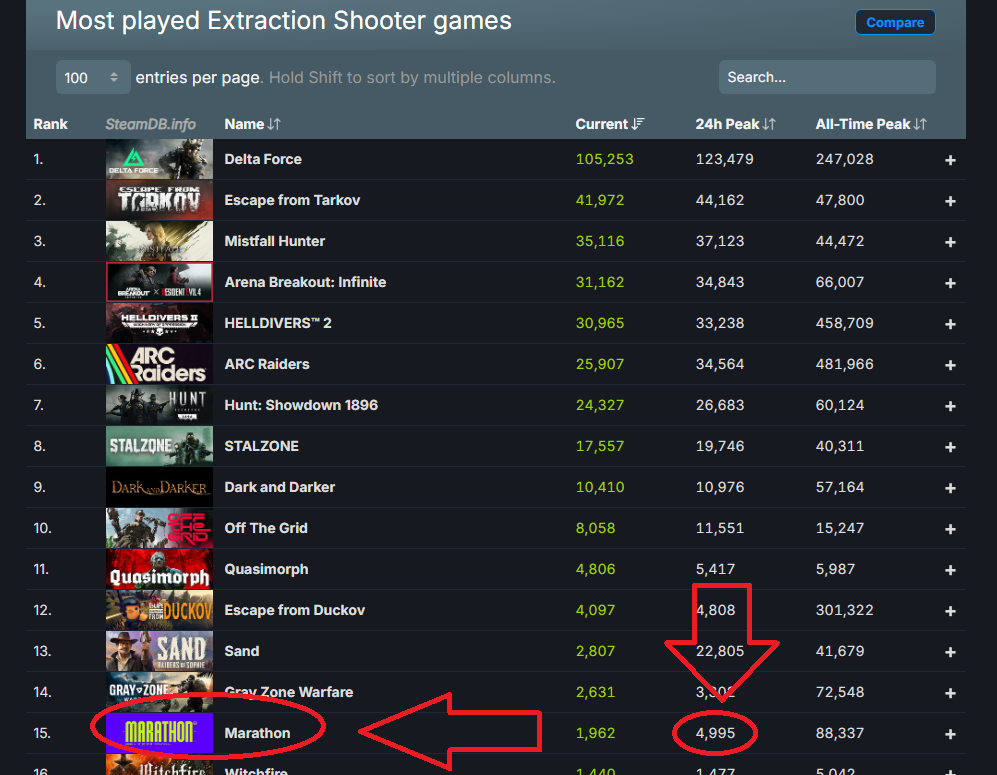Add Dark and Darker with plus icon
997x775 pixels.
[x=950, y=488]
